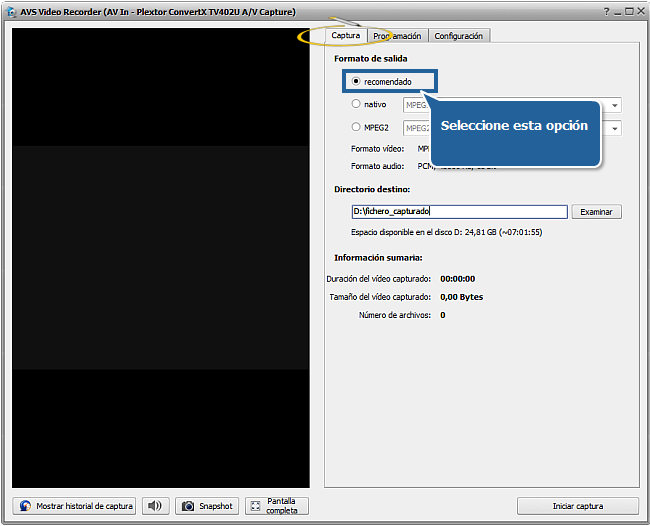
Task: Click the '00:00:00' duration value
Action: point(458,279)
